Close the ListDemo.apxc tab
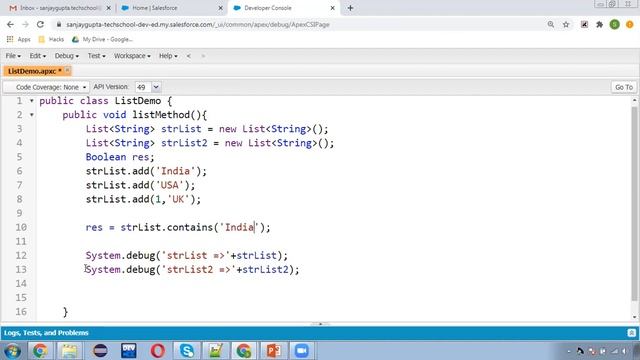The image size is (640, 360). click(x=68, y=71)
